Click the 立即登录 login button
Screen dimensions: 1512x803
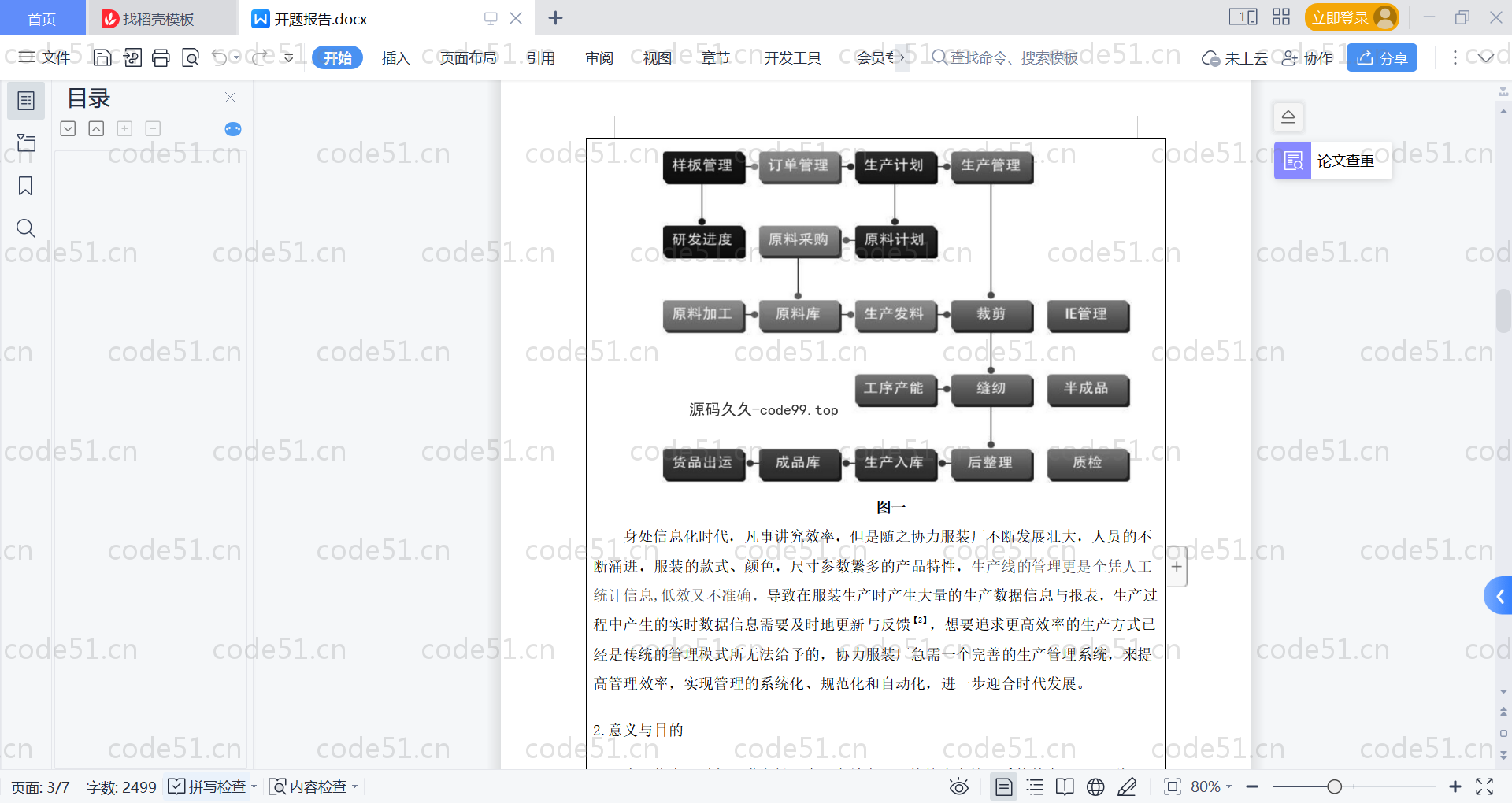point(1351,17)
